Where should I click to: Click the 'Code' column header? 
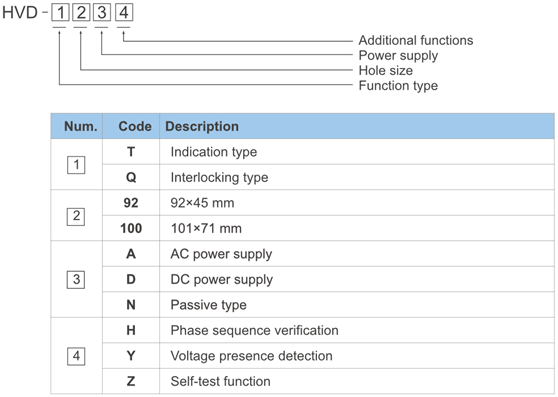pos(135,126)
